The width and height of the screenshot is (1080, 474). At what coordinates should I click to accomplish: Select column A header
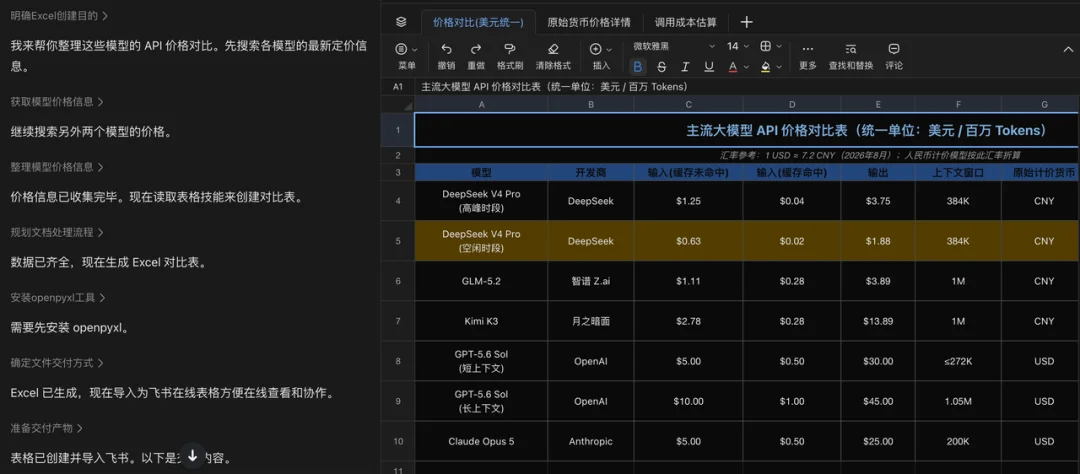click(481, 104)
